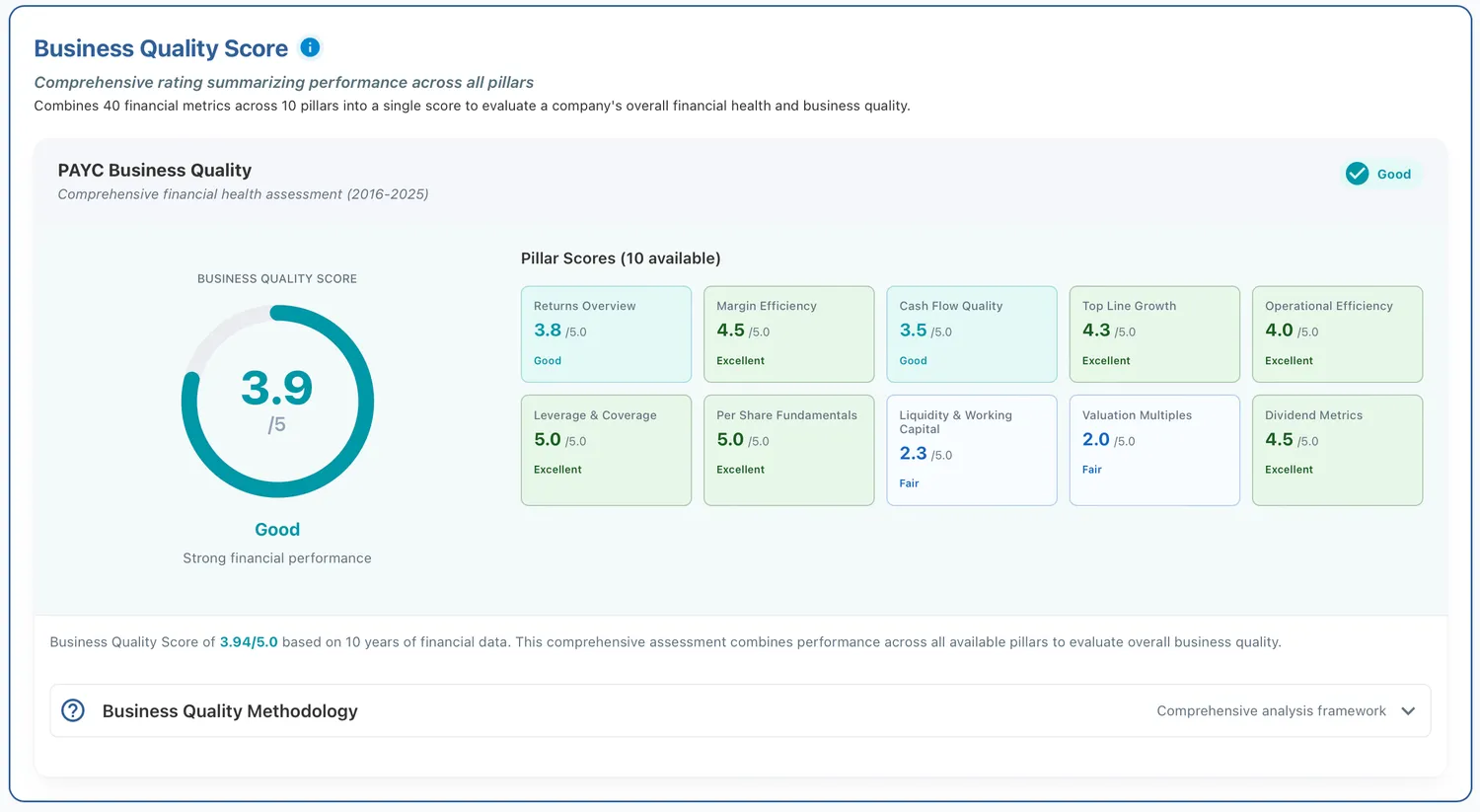Click 'Comprehensive financial health assessment (2016-2025)' subtitle
Image resolution: width=1480 pixels, height=812 pixels.
pyautogui.click(x=243, y=194)
